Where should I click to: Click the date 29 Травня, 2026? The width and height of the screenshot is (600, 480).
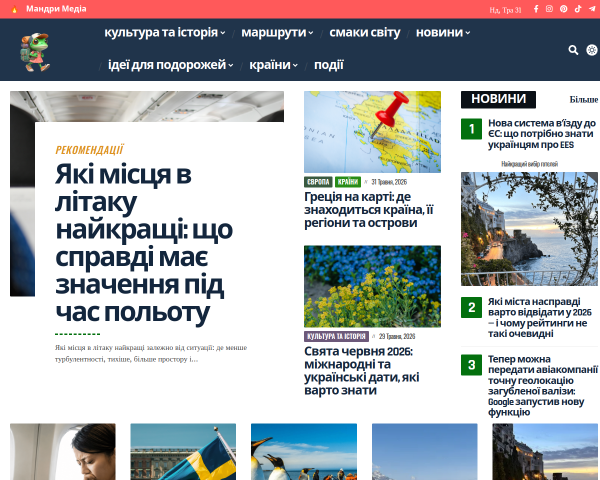pyautogui.click(x=397, y=336)
